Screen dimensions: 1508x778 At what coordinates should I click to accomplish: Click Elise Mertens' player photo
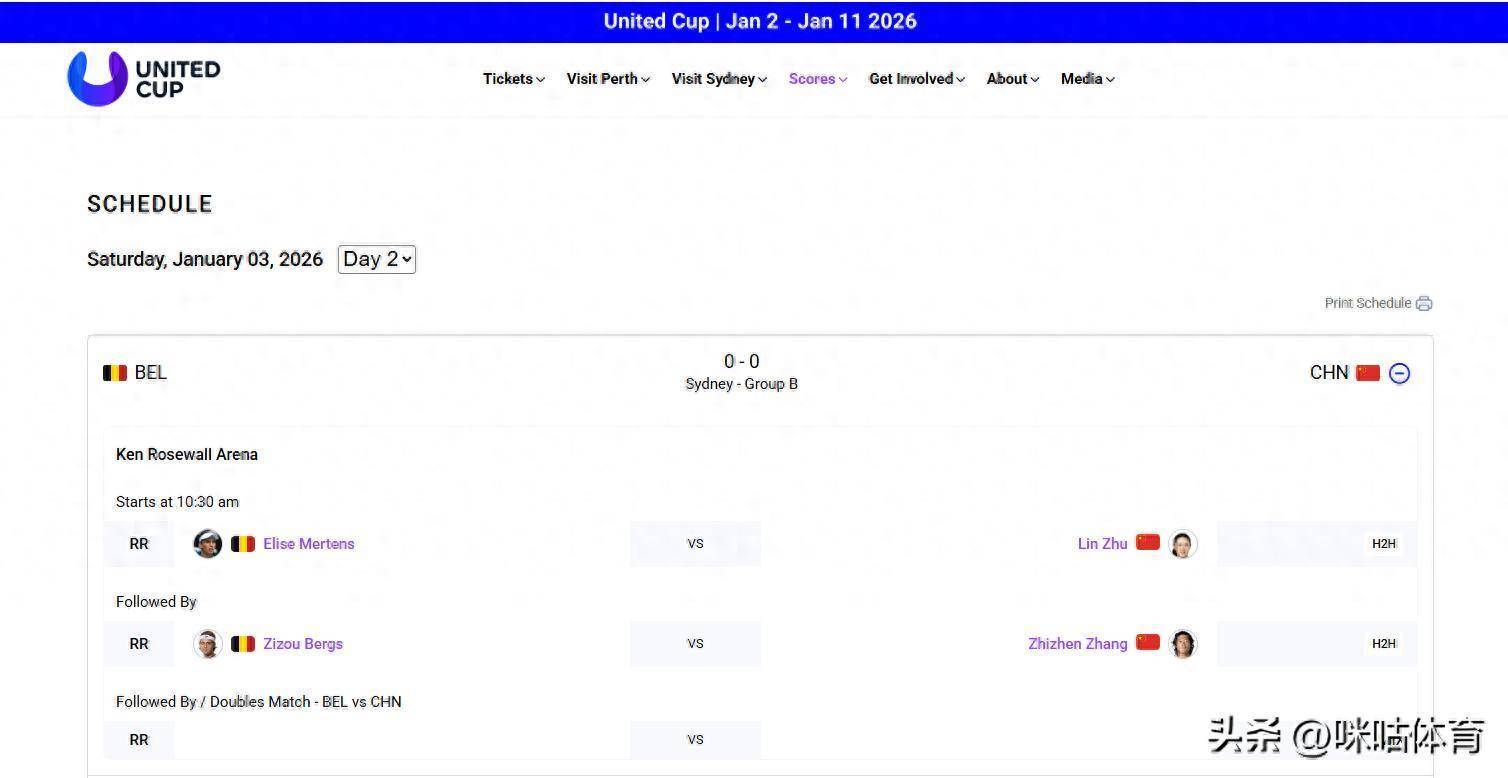click(x=207, y=544)
